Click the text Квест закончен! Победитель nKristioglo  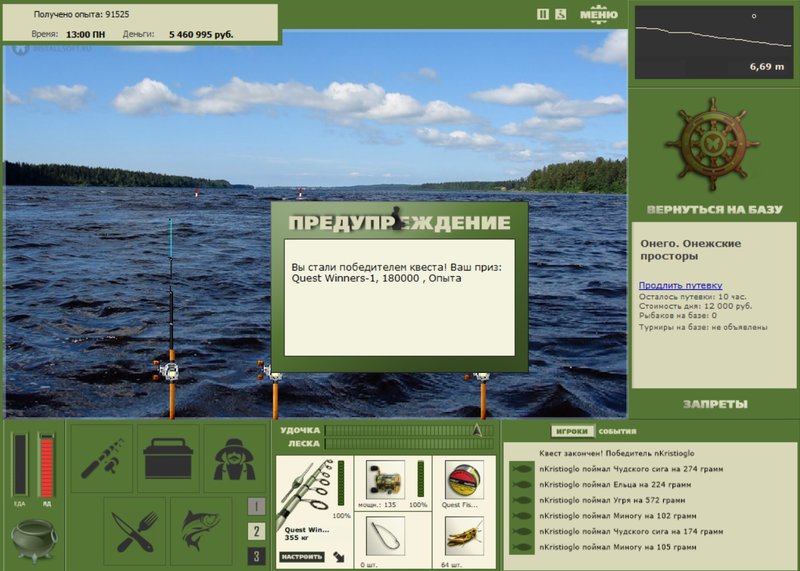616,453
